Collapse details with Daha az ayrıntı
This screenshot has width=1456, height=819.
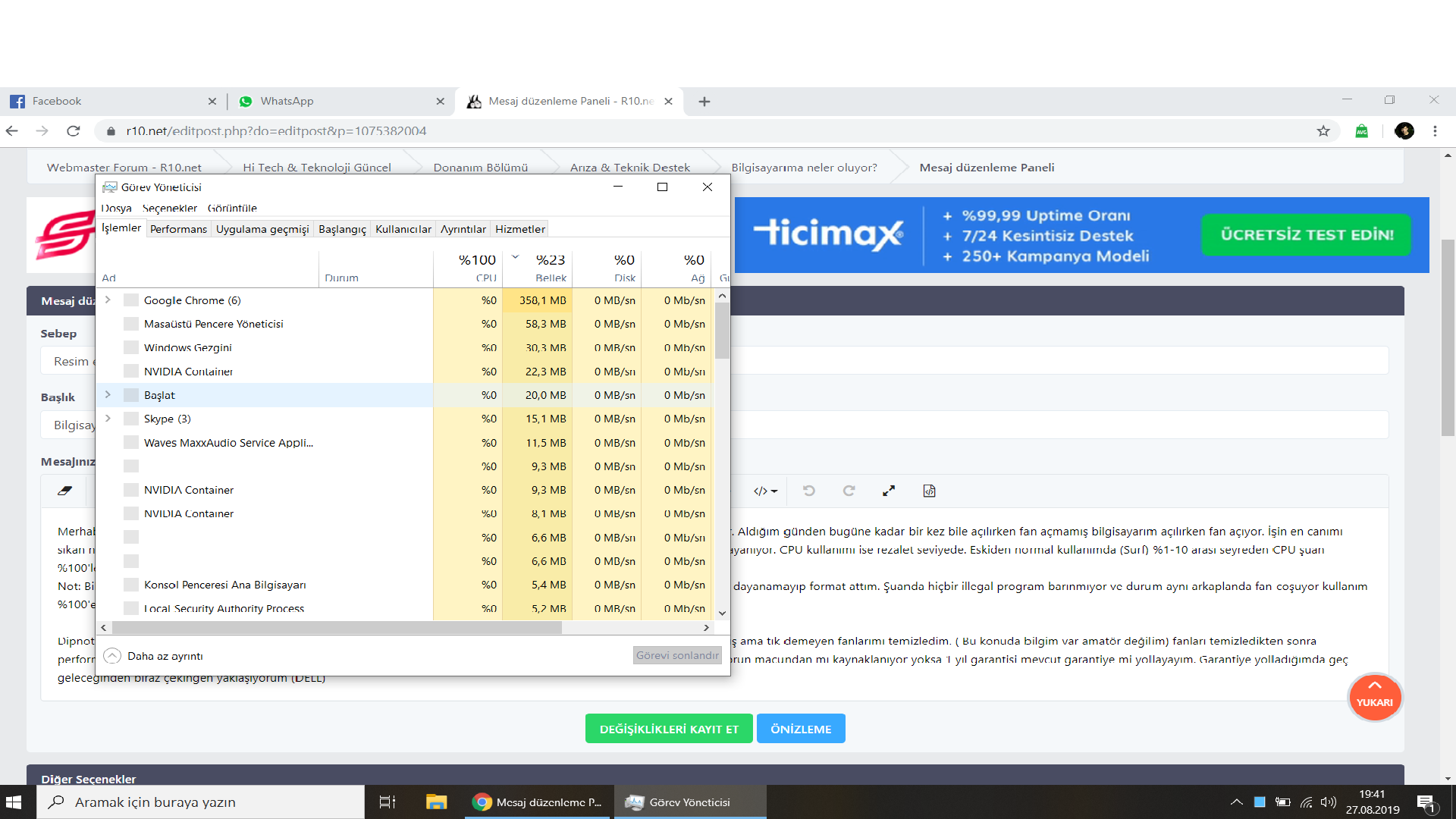click(153, 656)
